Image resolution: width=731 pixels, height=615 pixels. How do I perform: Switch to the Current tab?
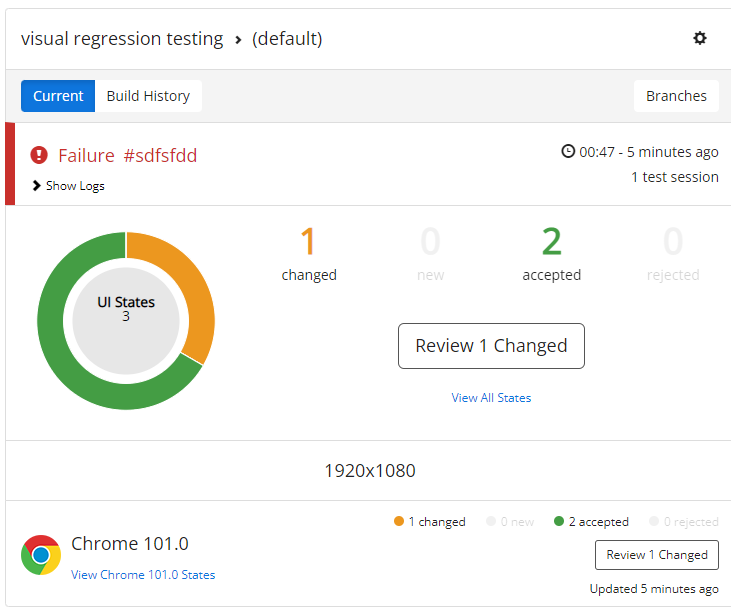[x=58, y=96]
